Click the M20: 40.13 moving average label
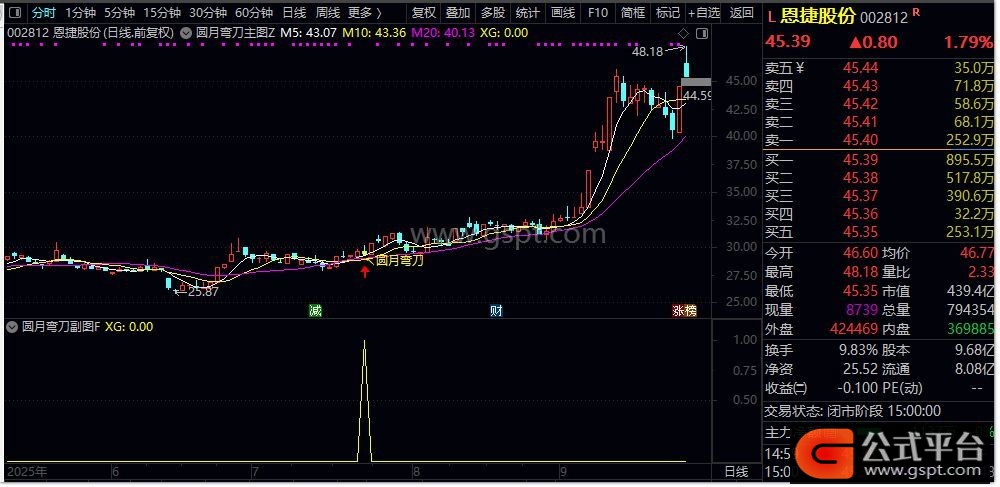This screenshot has width=1000, height=487. 443,32
